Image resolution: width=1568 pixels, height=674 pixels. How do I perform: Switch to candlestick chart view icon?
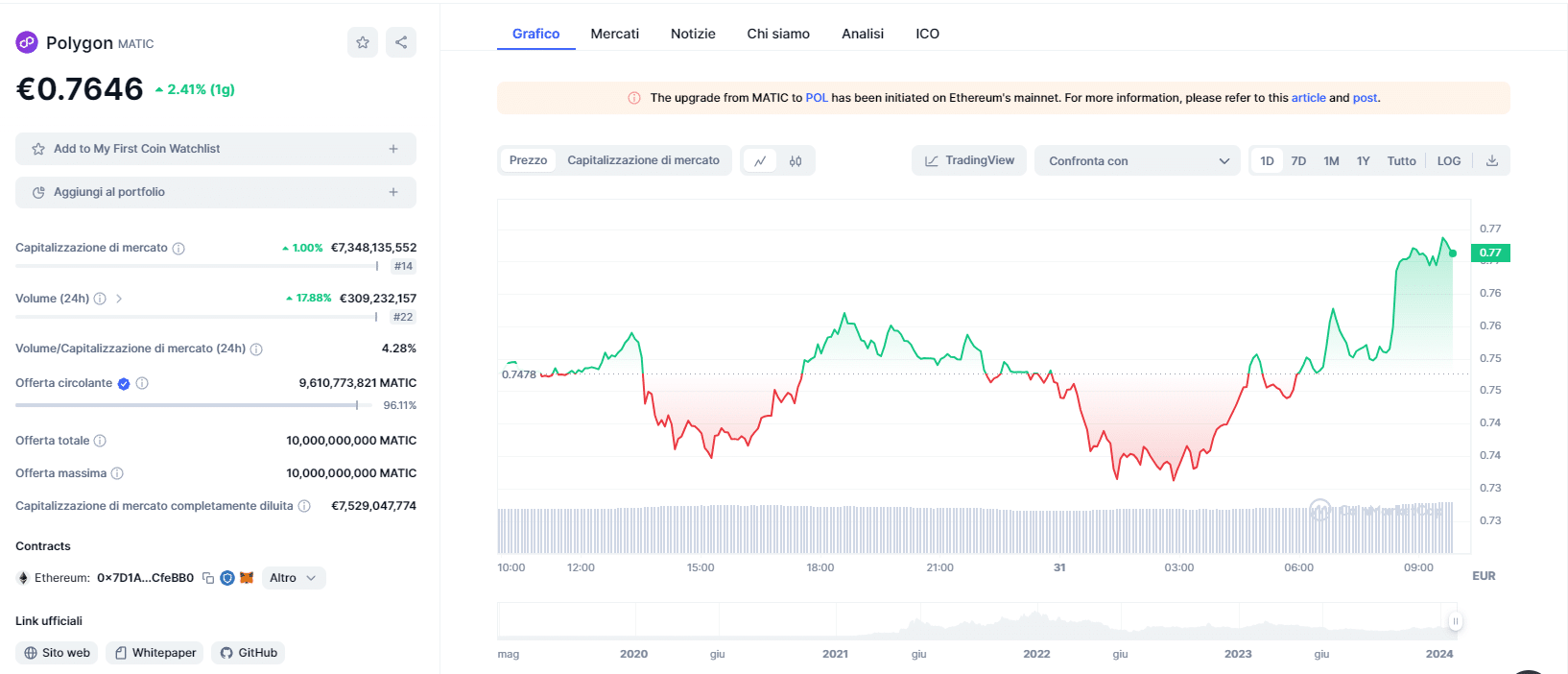click(796, 161)
